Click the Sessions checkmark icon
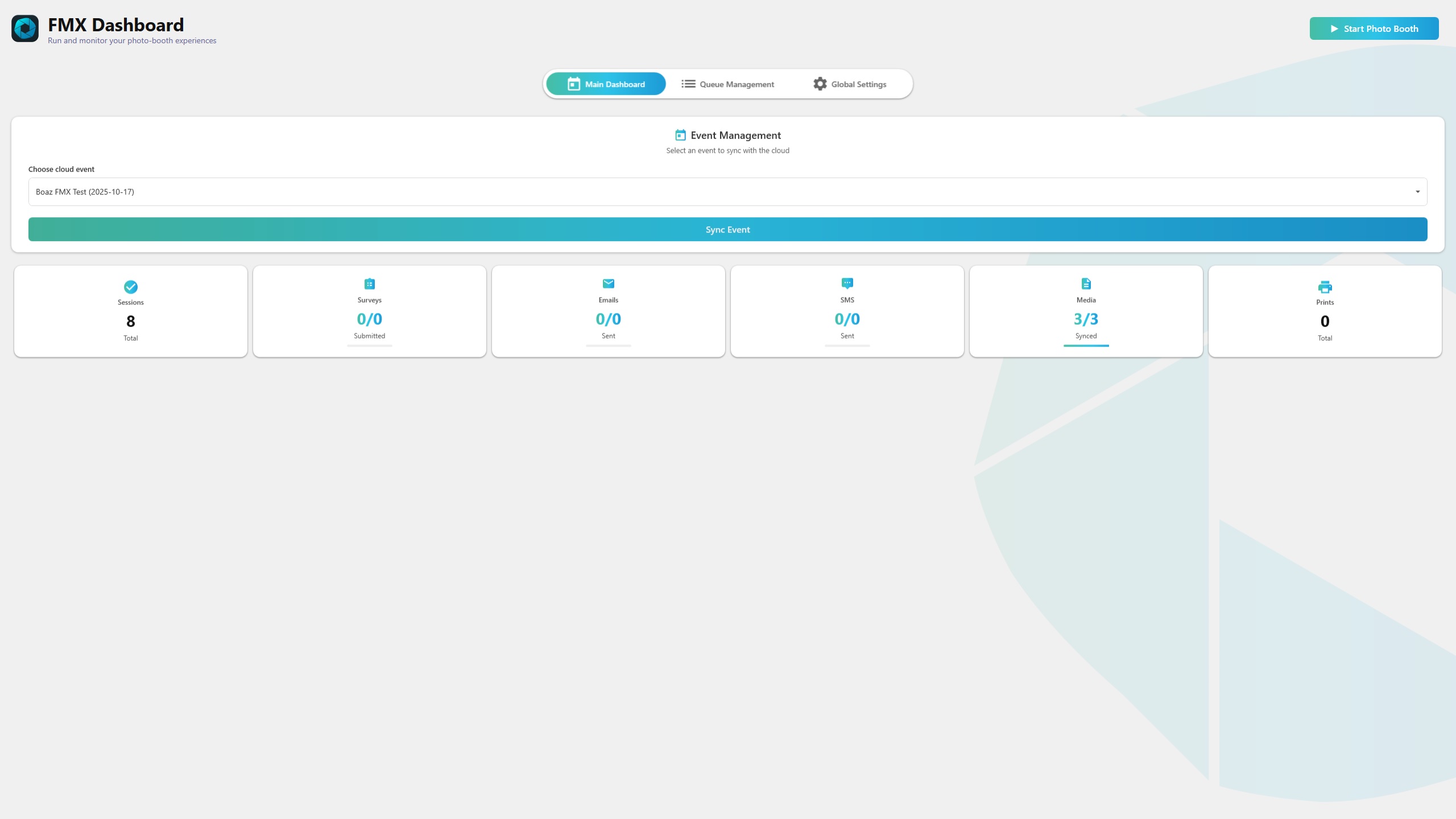This screenshot has width=1456, height=819. click(x=130, y=287)
